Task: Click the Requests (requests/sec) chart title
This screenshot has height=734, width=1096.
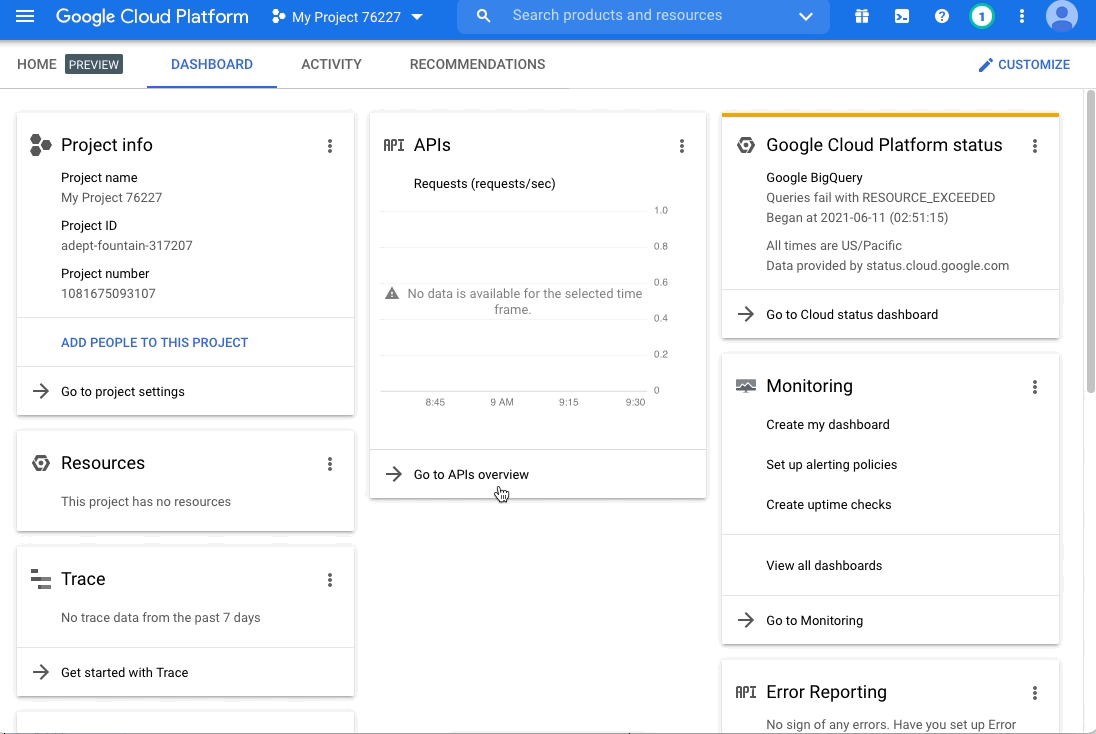Action: (484, 184)
